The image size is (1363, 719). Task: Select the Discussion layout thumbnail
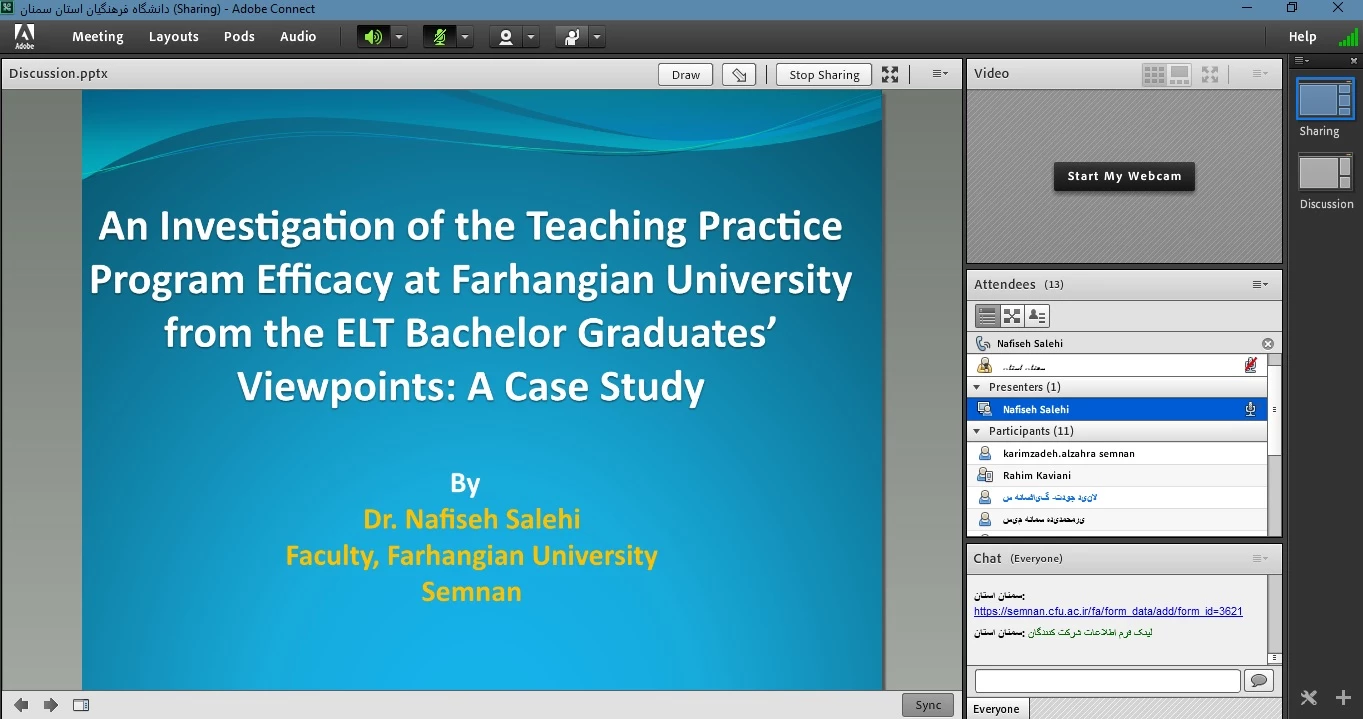tap(1325, 173)
